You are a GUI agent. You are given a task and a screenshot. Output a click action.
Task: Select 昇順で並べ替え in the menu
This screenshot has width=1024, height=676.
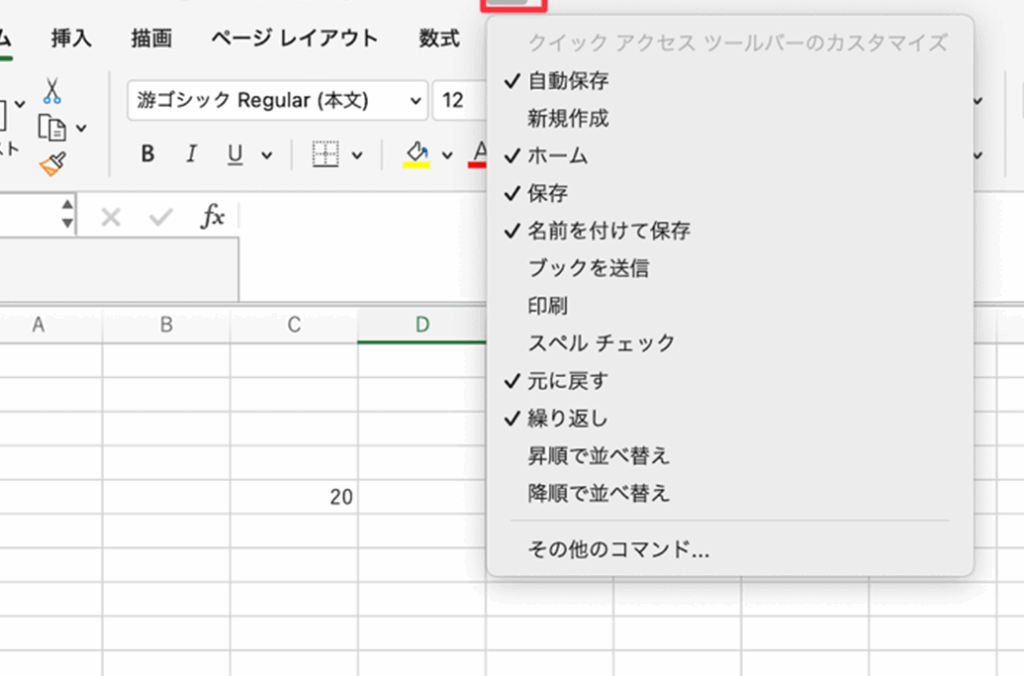pos(598,456)
